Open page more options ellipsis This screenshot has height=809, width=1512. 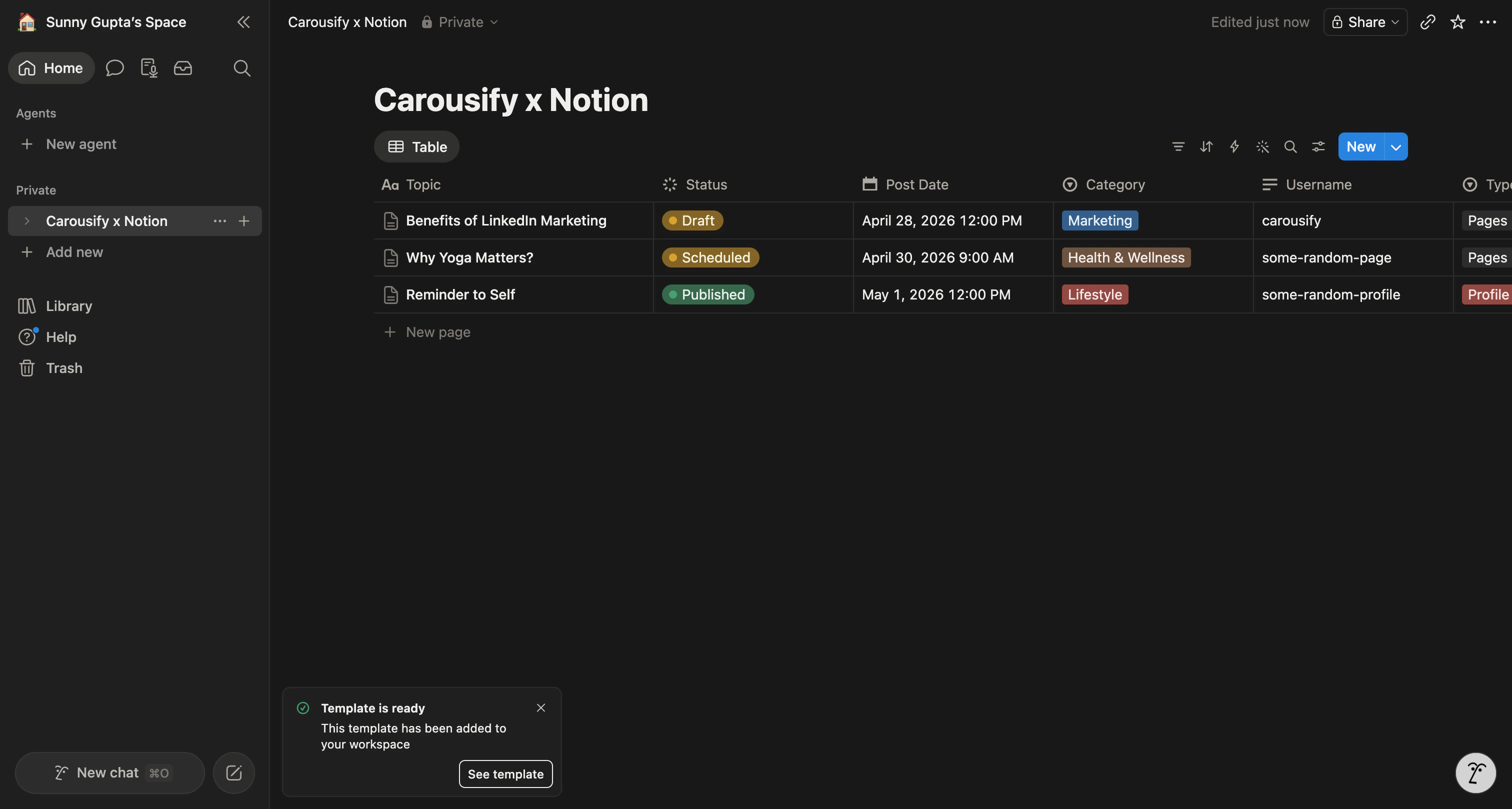click(x=1488, y=22)
